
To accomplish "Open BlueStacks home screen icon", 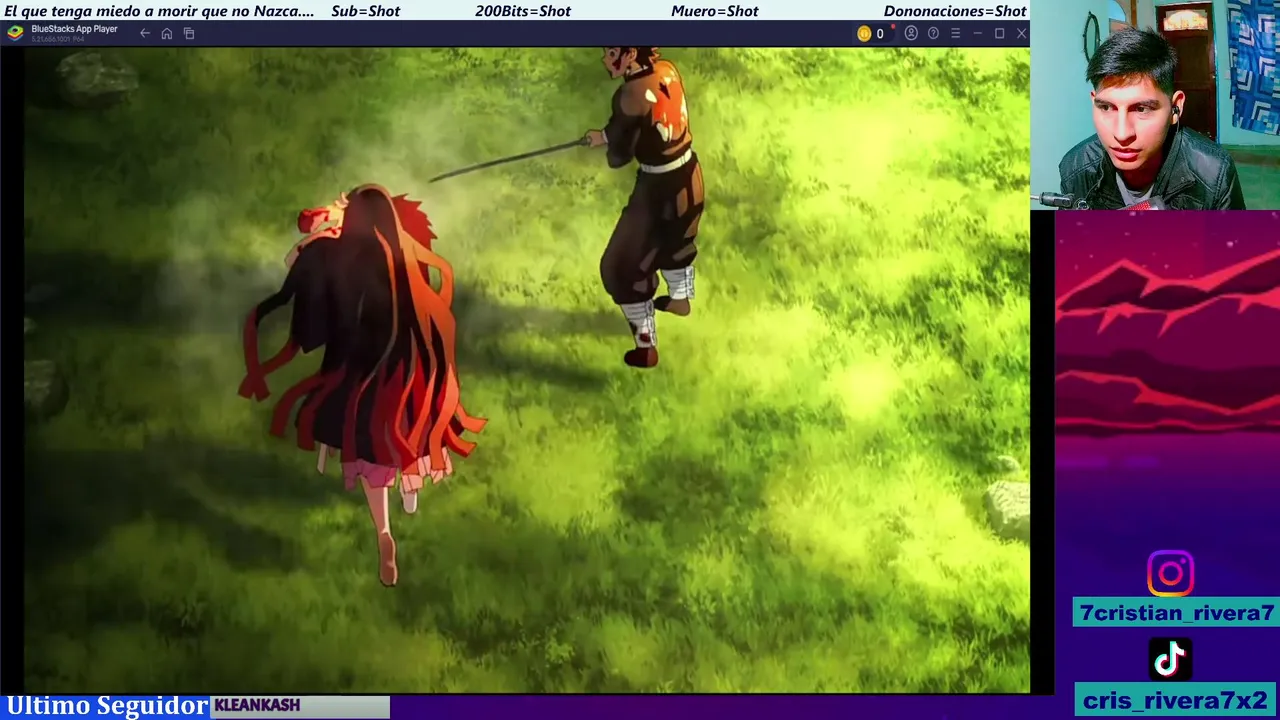I will (167, 33).
